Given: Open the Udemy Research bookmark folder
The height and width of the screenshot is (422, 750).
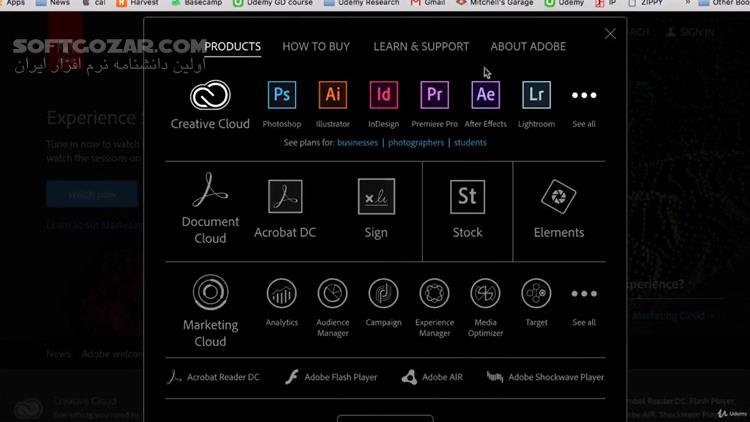Looking at the screenshot, I should (x=362, y=3).
